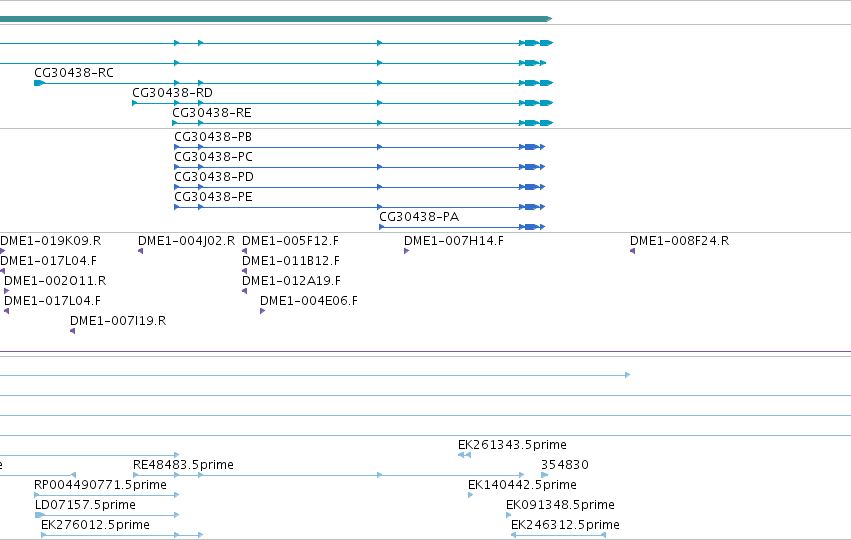Click the CG30438-PA protein feature label

(x=419, y=217)
